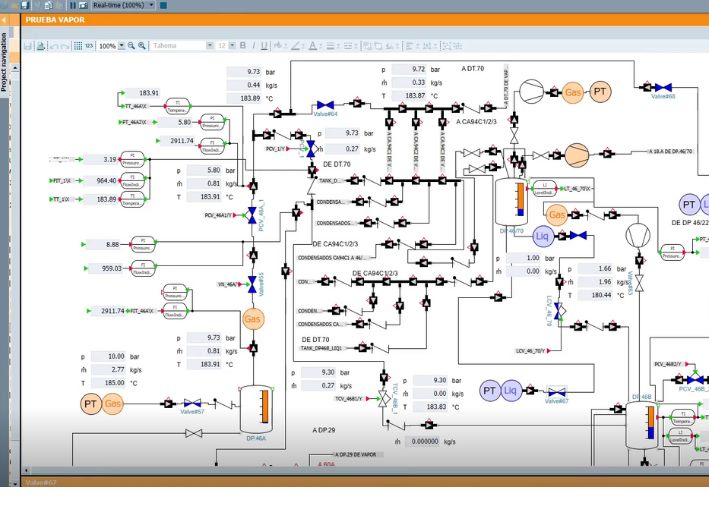The width and height of the screenshot is (709, 507).
Task: Click the orange pump symbol before A 18.A DE DP.46/70
Action: pyautogui.click(x=577, y=155)
